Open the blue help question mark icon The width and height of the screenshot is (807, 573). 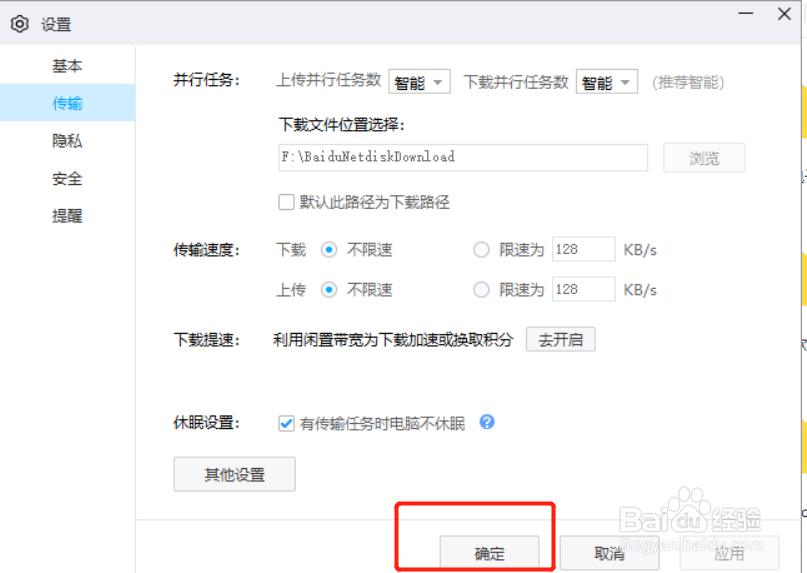[x=487, y=422]
